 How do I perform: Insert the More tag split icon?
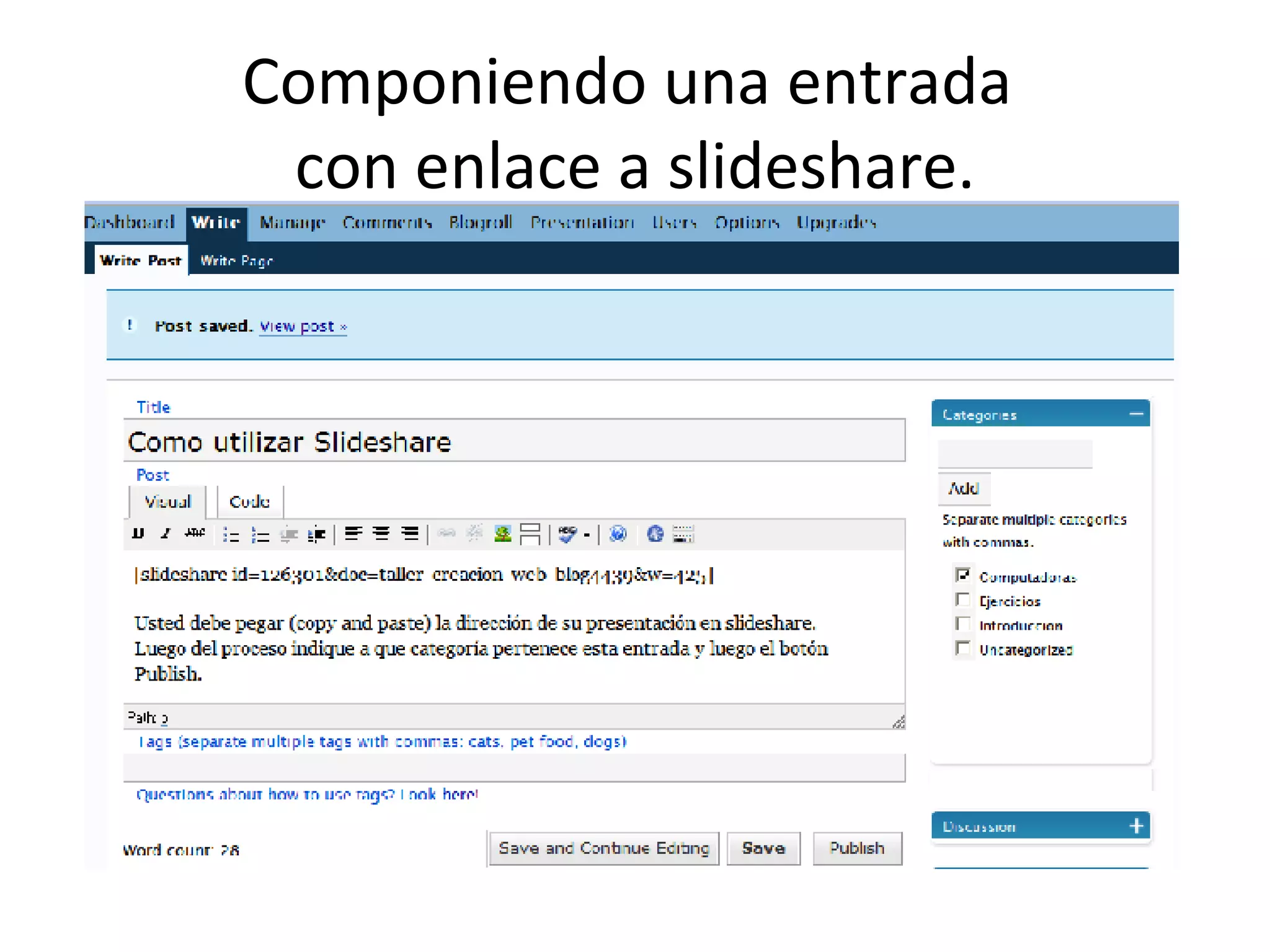530,534
